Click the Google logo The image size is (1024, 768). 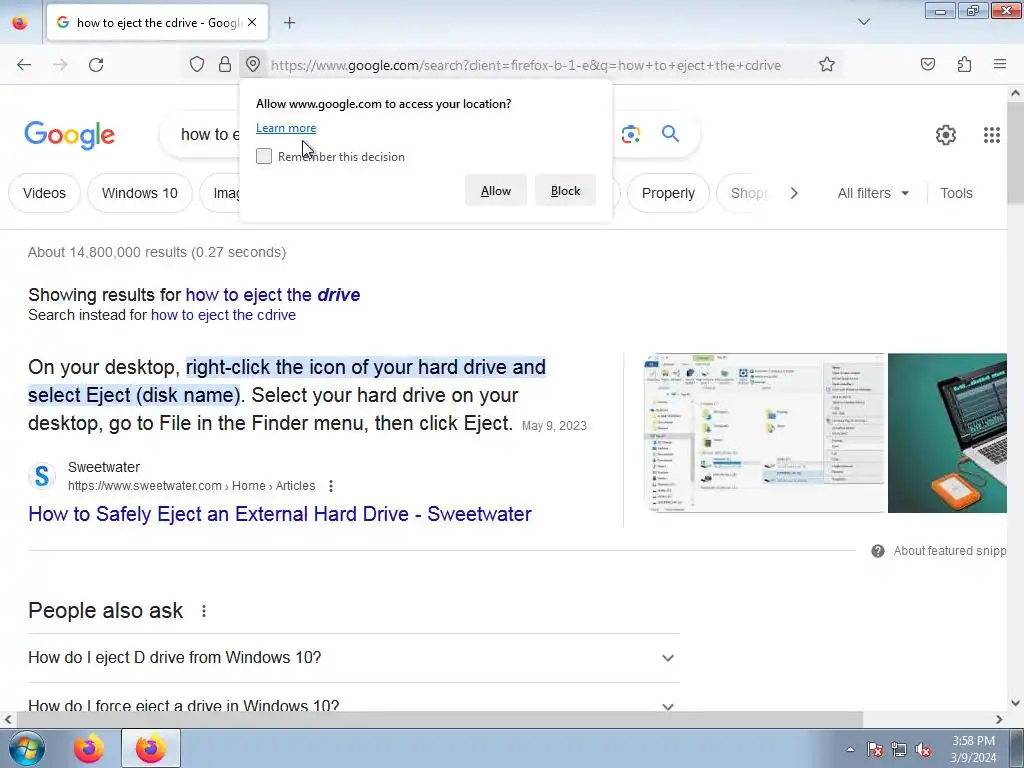(x=69, y=135)
